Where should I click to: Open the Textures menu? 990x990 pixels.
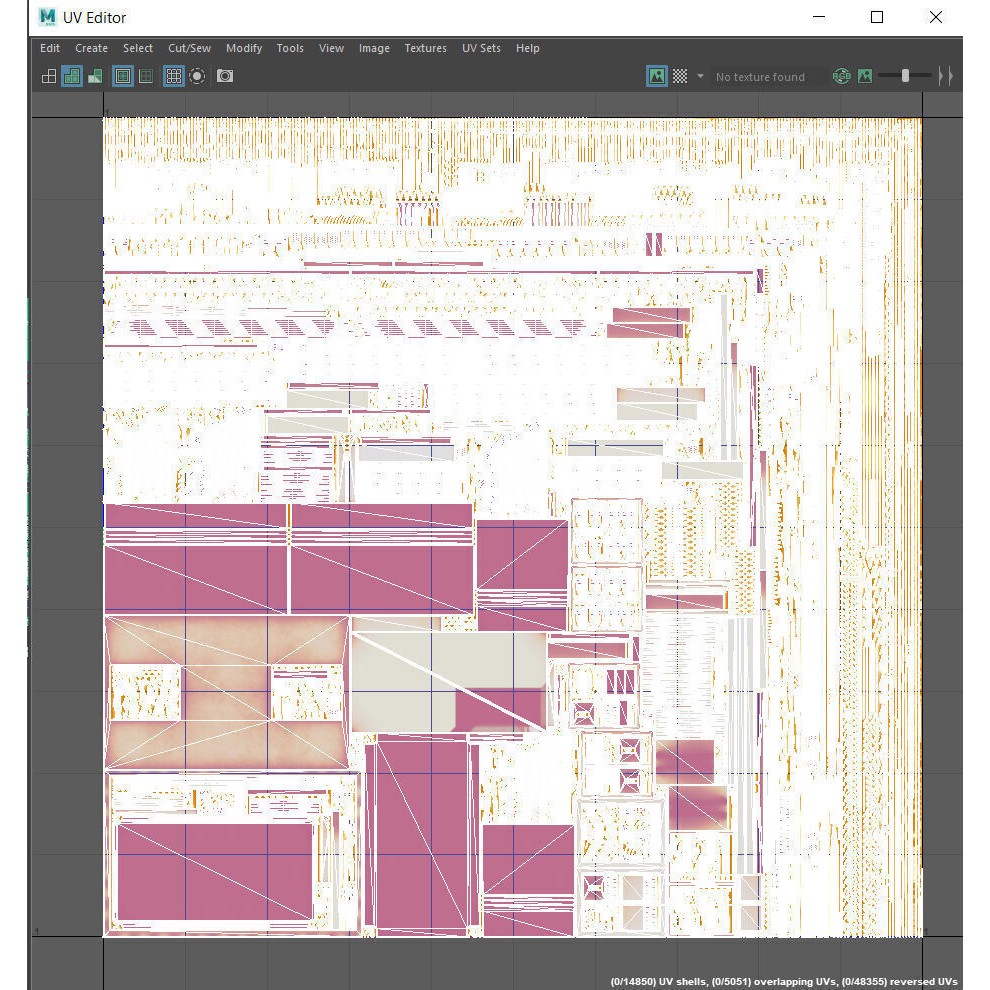click(426, 48)
